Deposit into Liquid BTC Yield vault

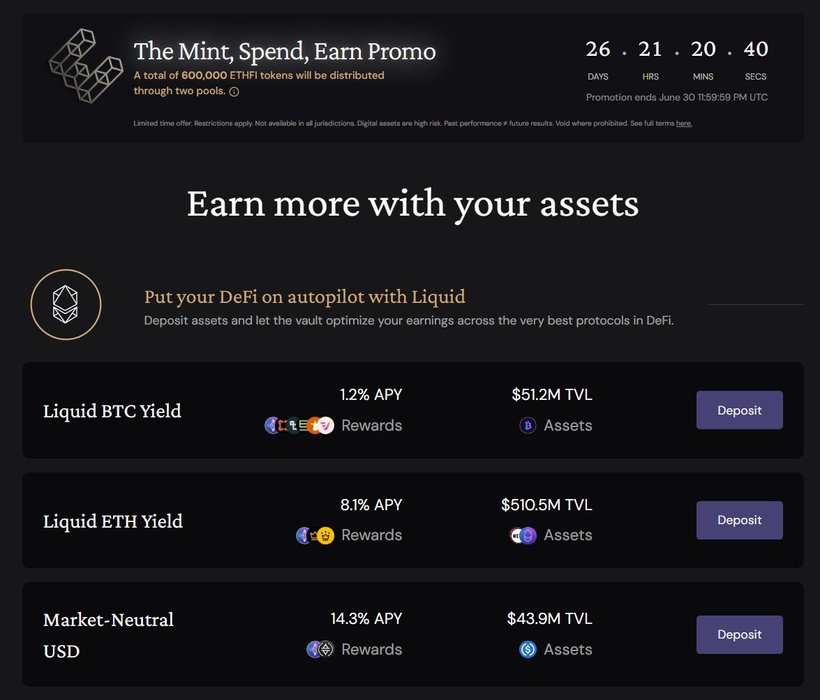tap(739, 410)
